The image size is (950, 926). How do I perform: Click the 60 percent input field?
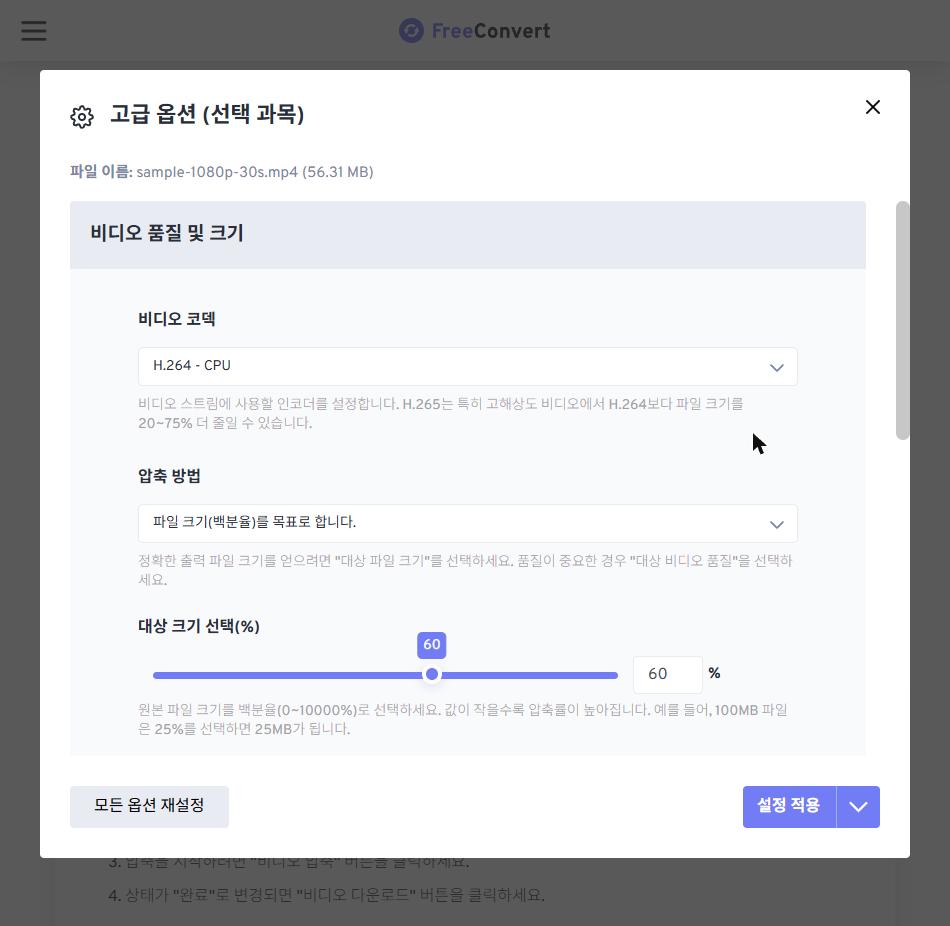click(668, 674)
